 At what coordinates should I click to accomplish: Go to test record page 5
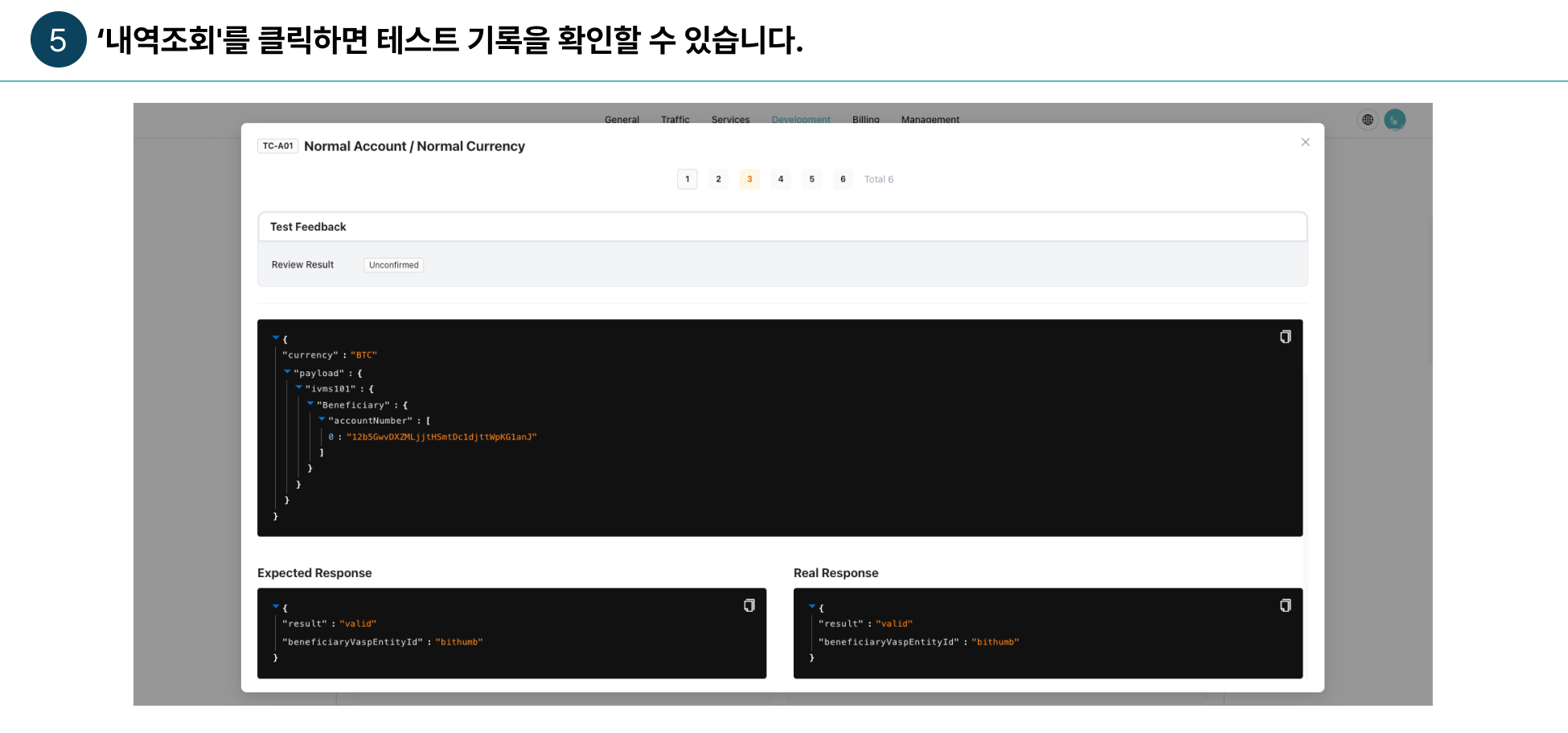[x=812, y=179]
